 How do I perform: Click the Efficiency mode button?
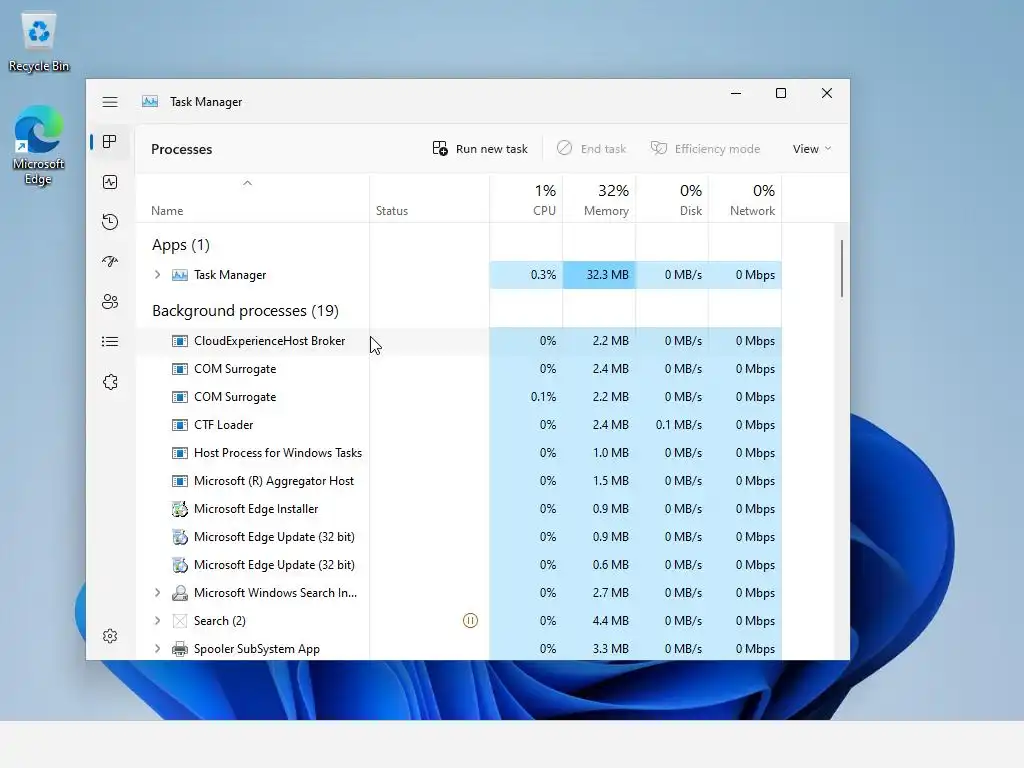[x=705, y=149]
